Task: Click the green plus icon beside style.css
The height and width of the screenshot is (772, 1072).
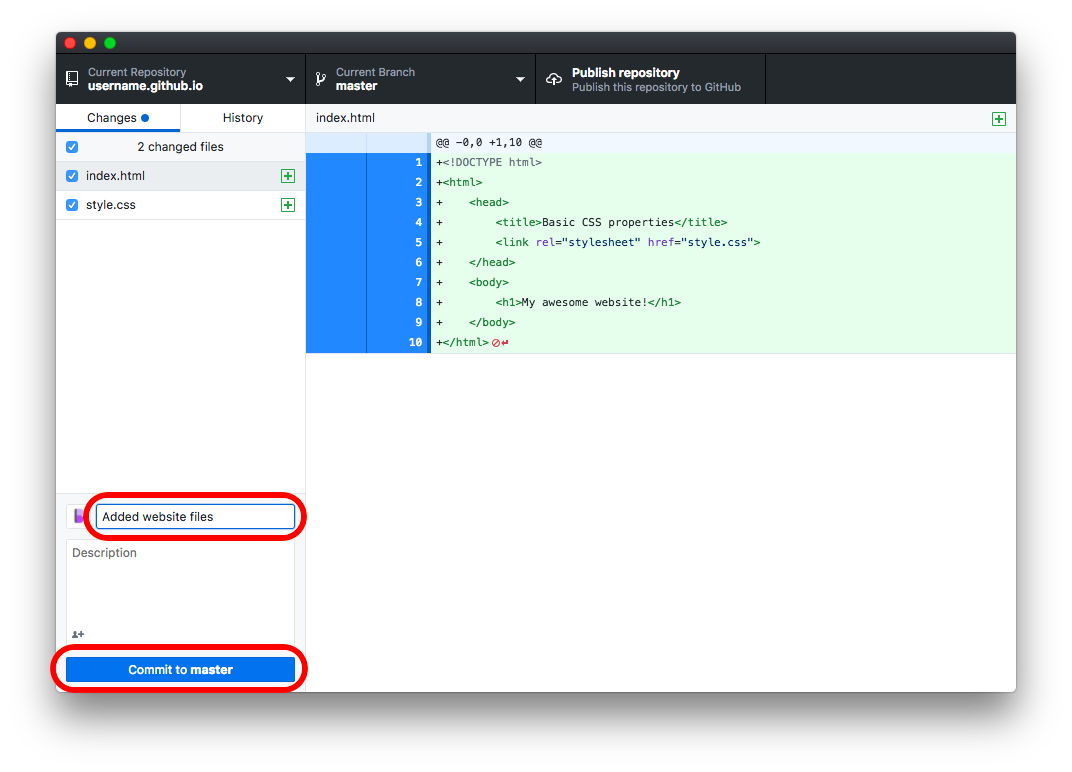Action: tap(288, 204)
